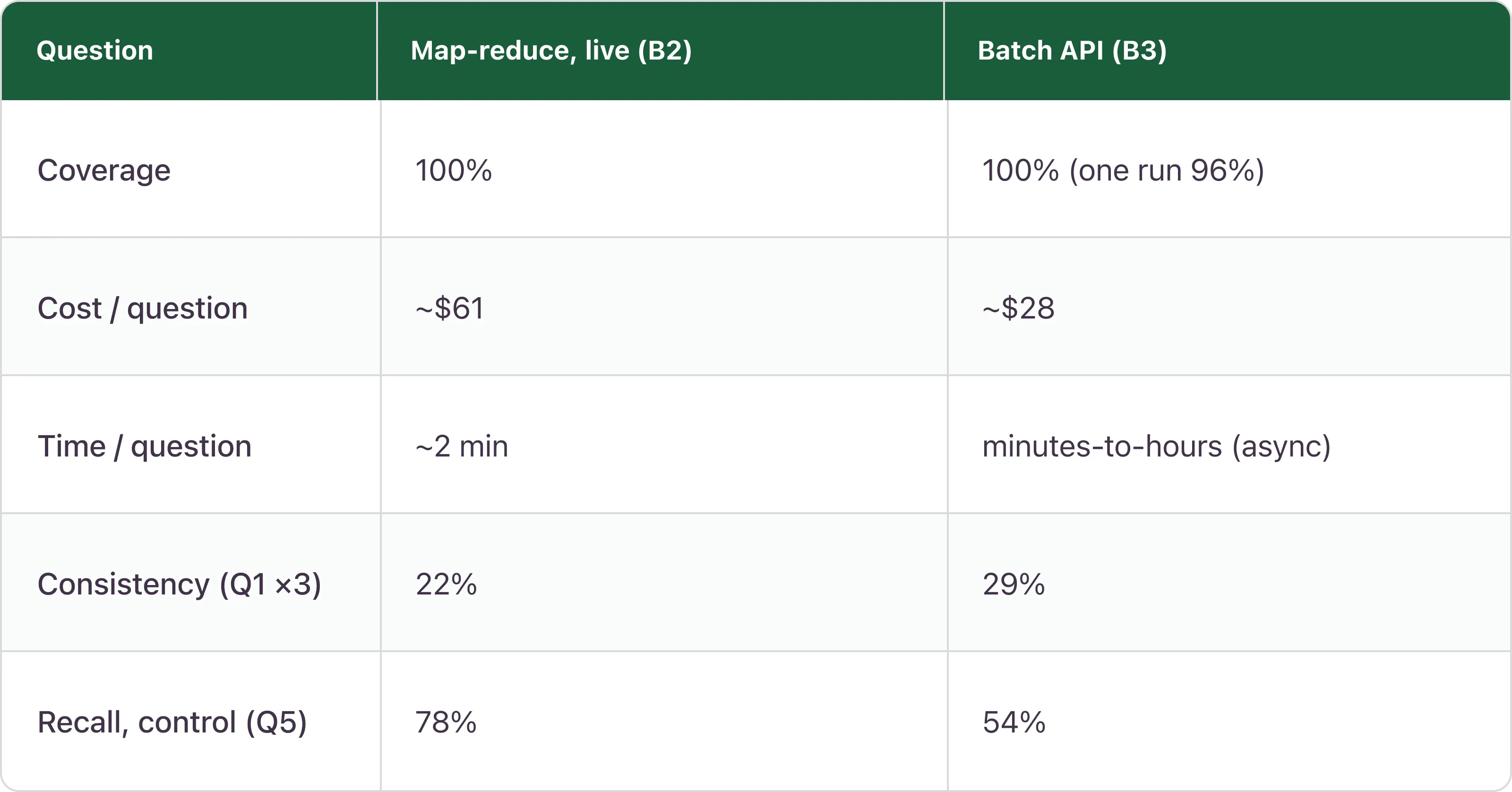This screenshot has height=792, width=1512.
Task: Click the 78% recall value
Action: coord(446,722)
